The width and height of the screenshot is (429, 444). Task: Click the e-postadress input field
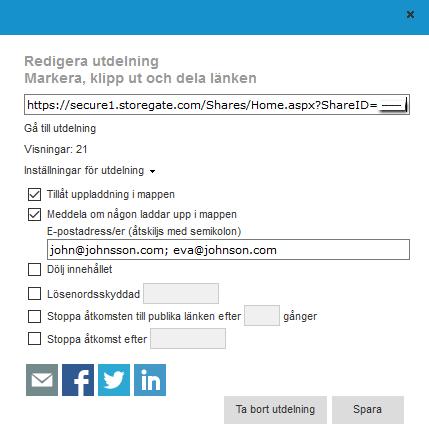[228, 250]
